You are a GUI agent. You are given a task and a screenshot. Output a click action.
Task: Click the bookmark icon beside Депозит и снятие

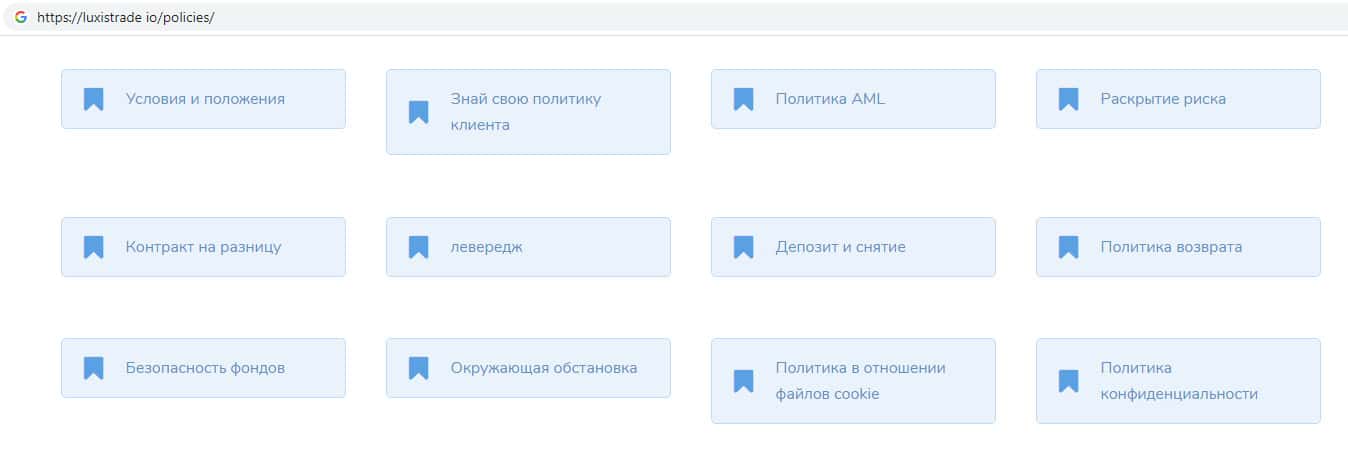(743, 247)
